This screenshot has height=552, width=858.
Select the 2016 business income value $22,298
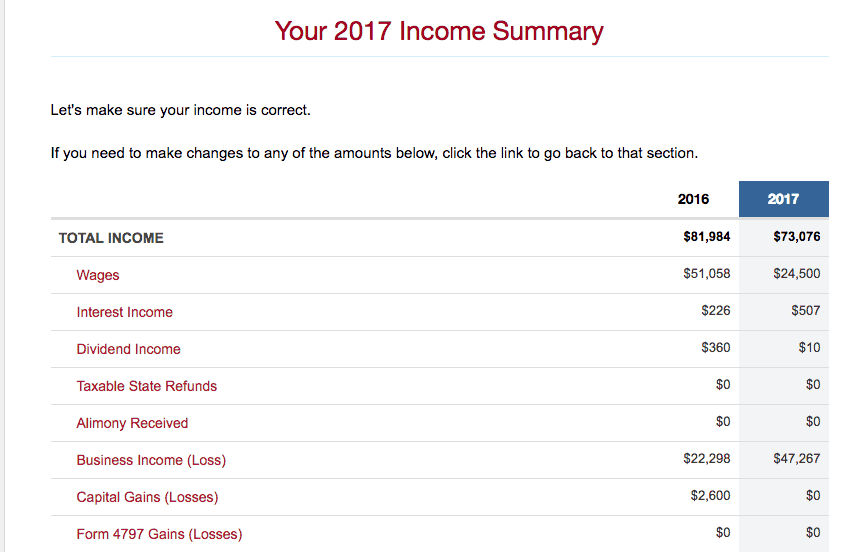tap(706, 460)
